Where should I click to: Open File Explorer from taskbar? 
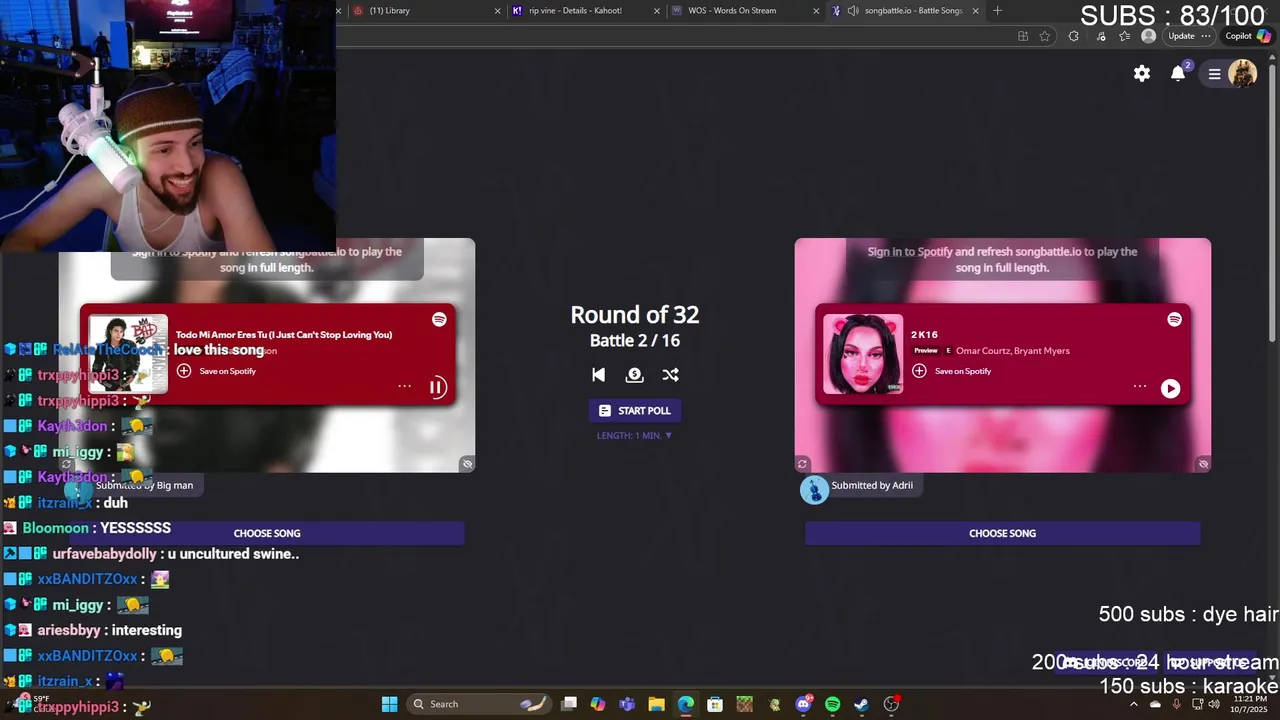(656, 704)
